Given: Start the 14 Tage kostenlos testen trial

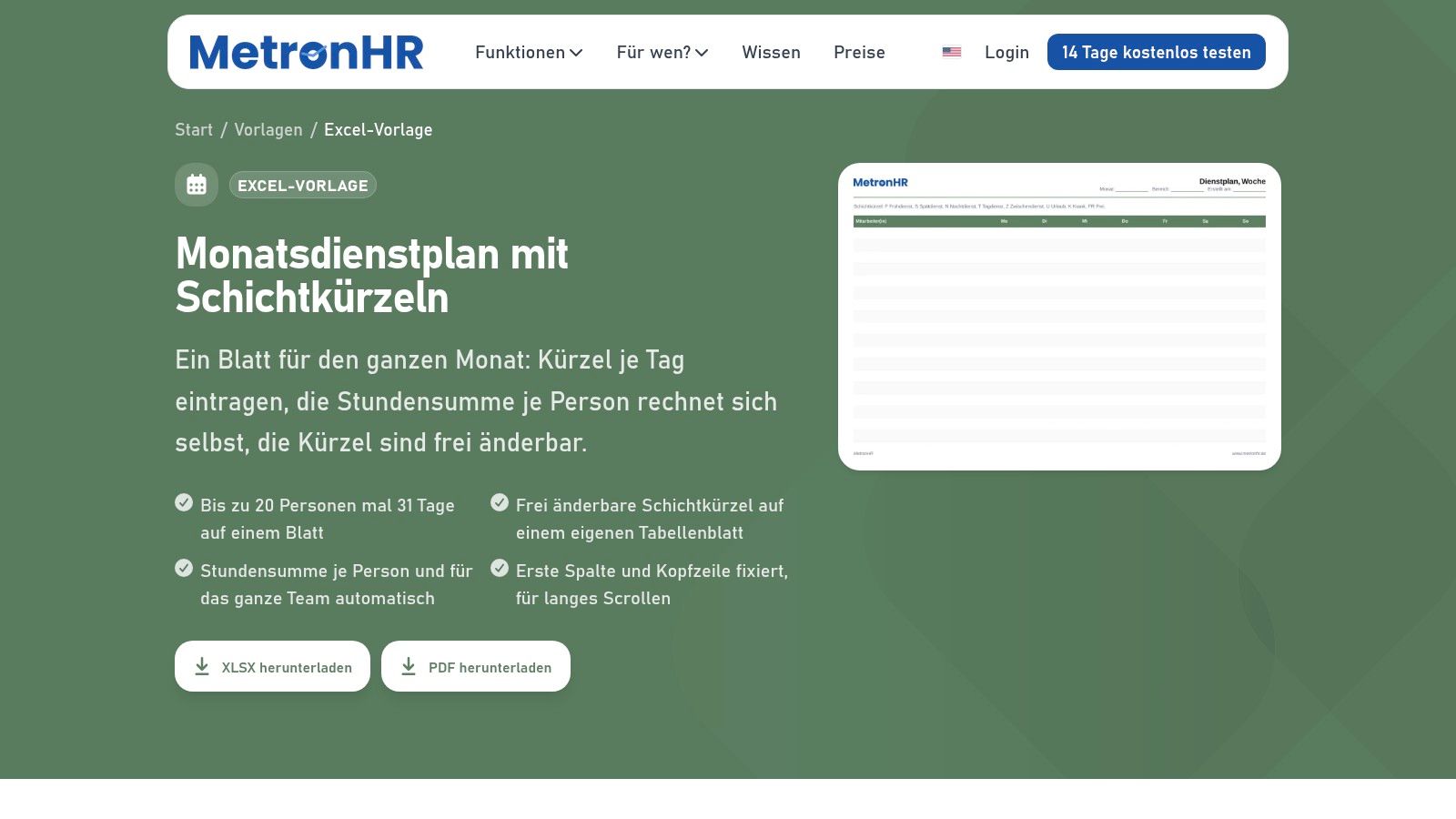Looking at the screenshot, I should [1157, 52].
